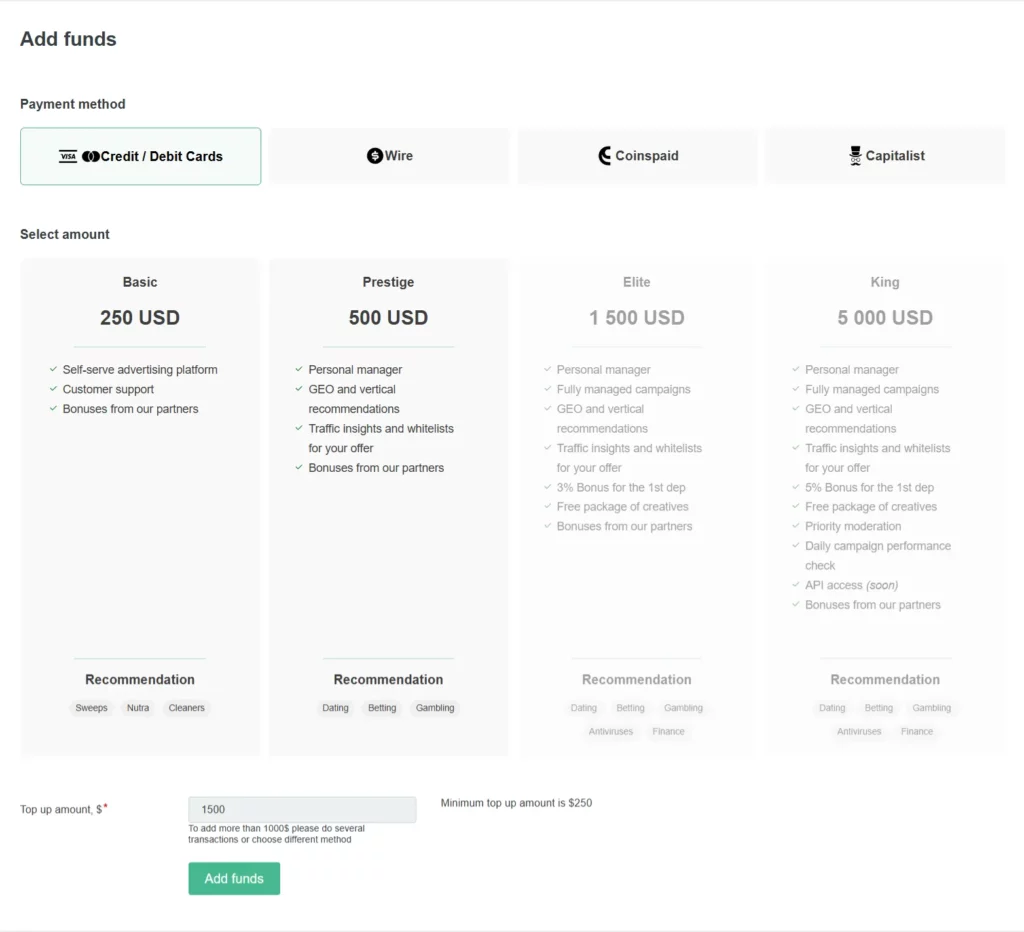1024x932 pixels.
Task: Choose the King 5 000 USD package
Action: 884,317
